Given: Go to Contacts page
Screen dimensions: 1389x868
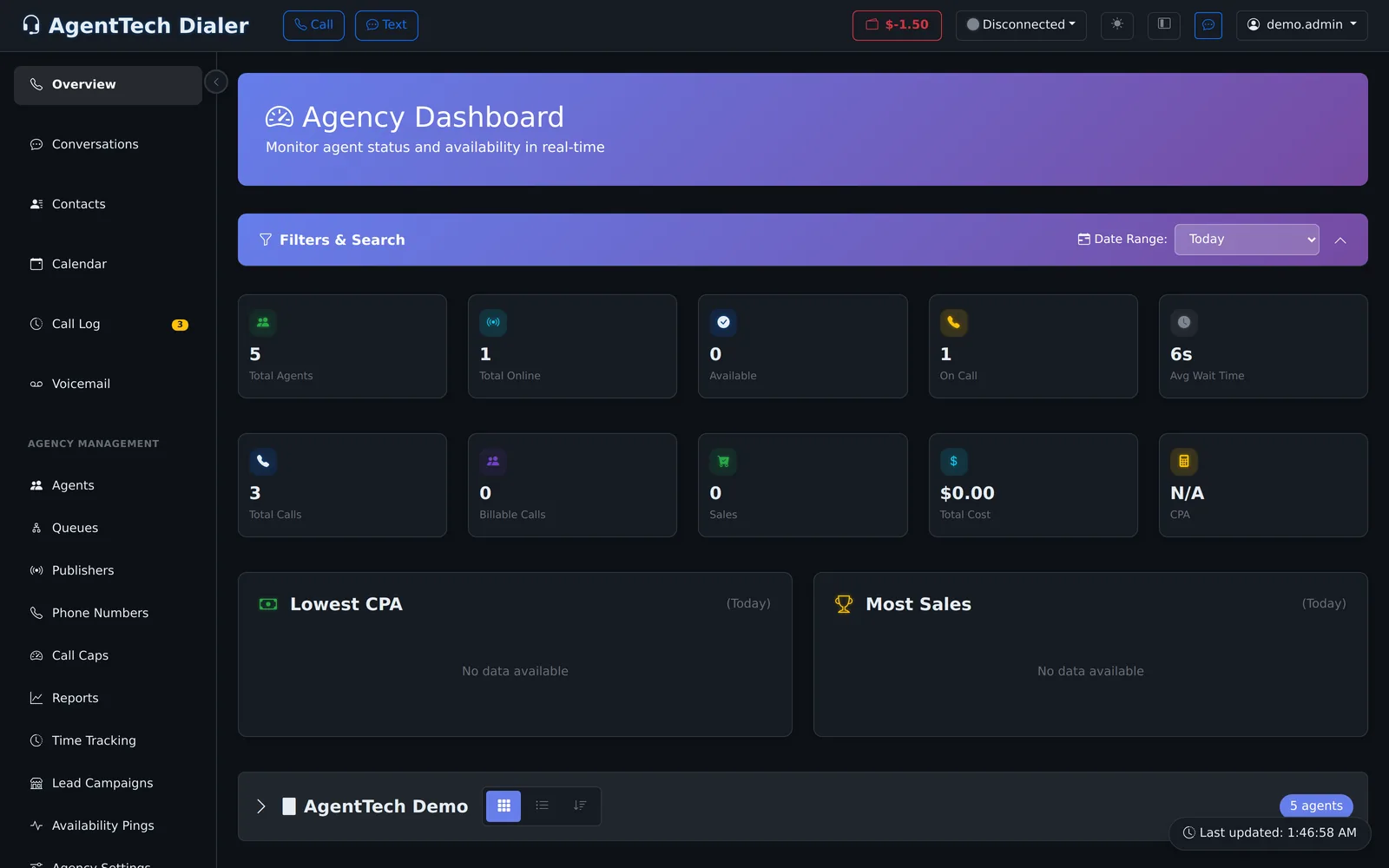Looking at the screenshot, I should [x=108, y=204].
